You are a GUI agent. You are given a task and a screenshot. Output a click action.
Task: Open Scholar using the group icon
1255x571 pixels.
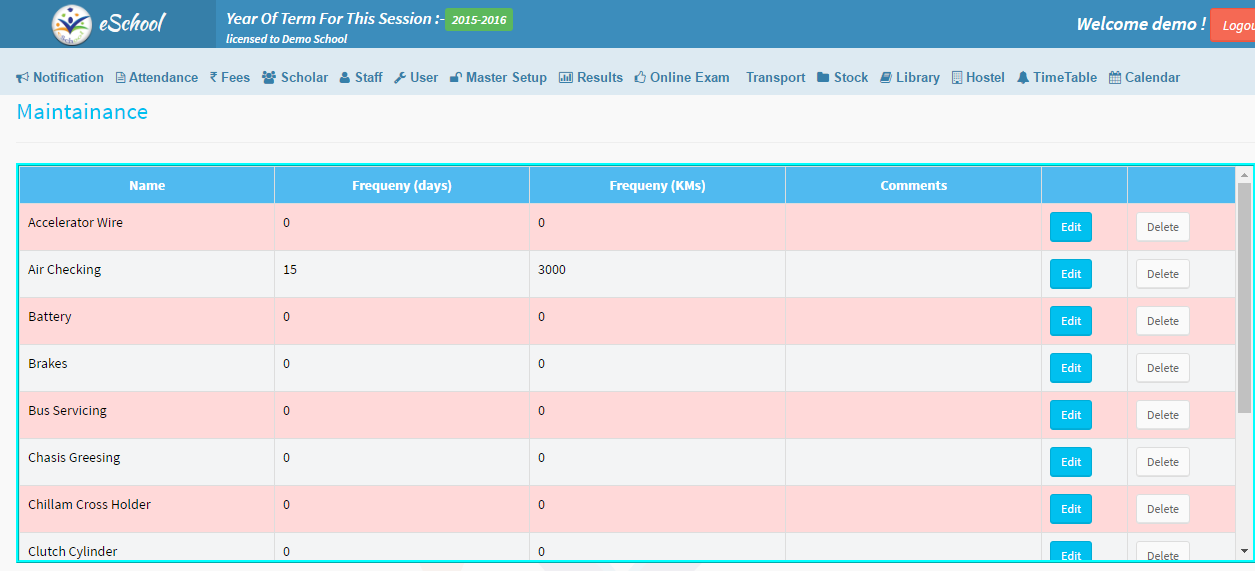(x=269, y=78)
